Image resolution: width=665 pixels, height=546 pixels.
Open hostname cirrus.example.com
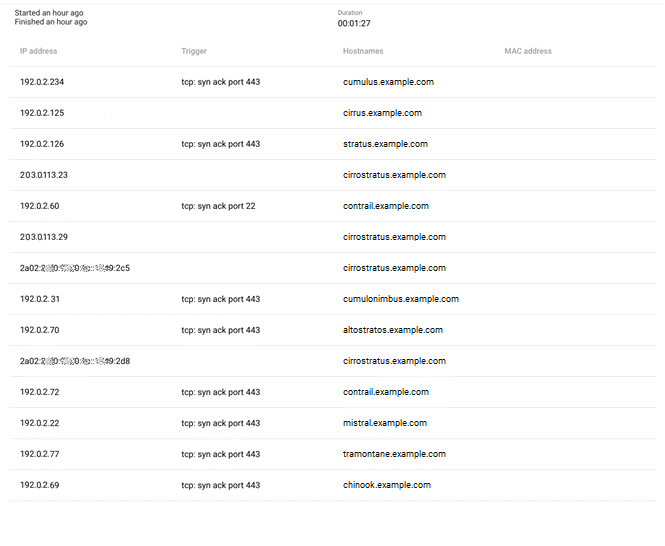point(382,113)
